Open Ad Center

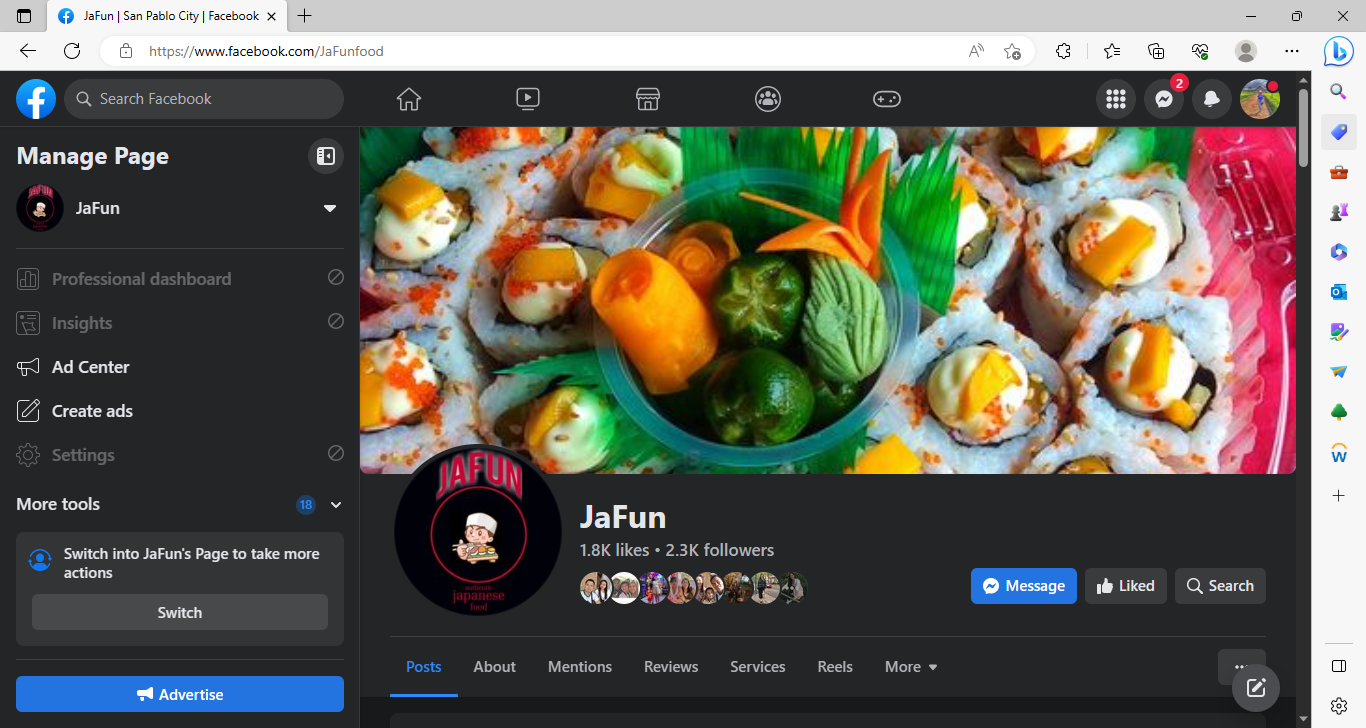[180, 367]
